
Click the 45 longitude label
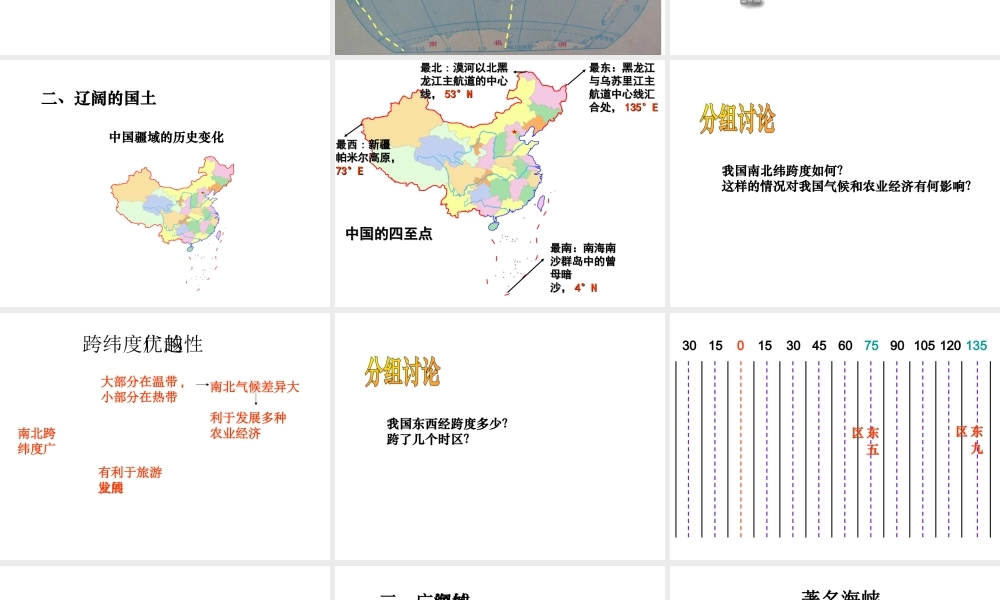coord(819,346)
